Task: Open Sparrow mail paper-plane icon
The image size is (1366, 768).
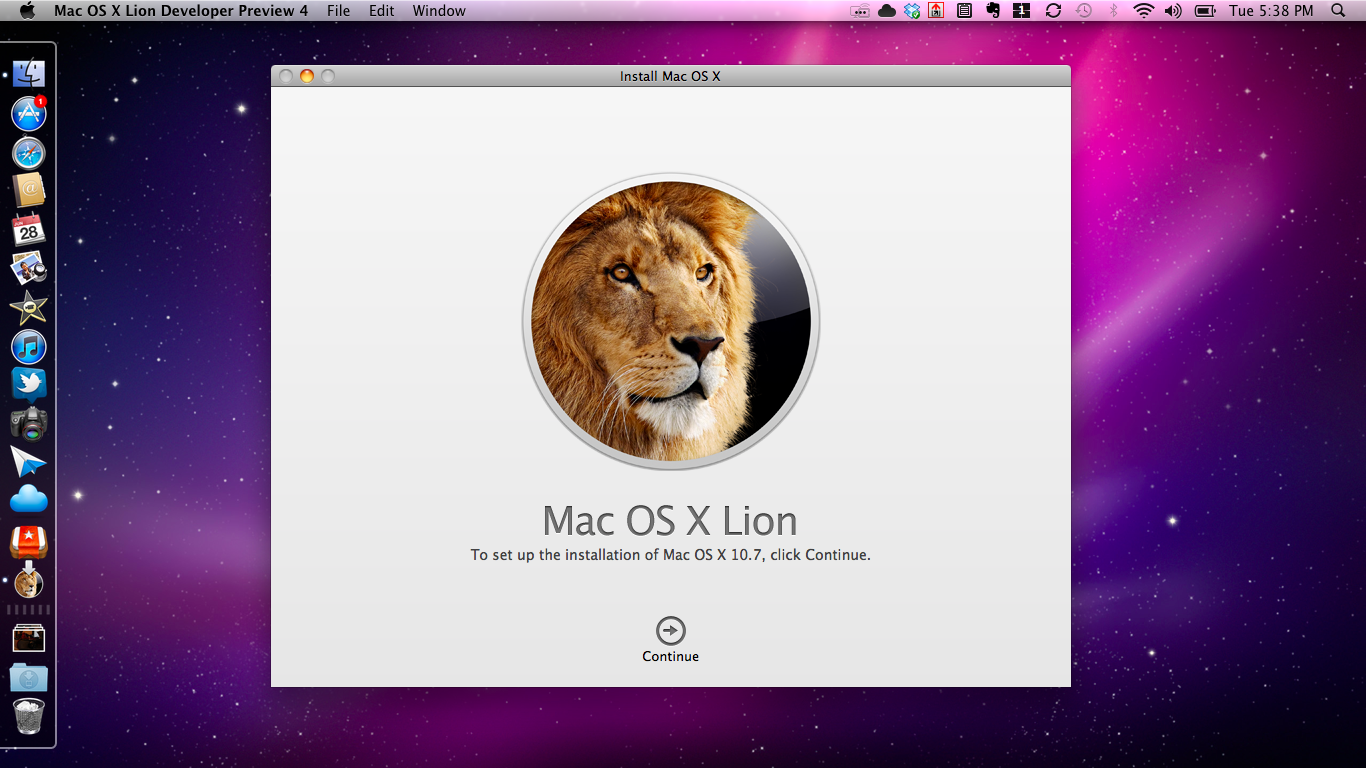Action: point(29,462)
